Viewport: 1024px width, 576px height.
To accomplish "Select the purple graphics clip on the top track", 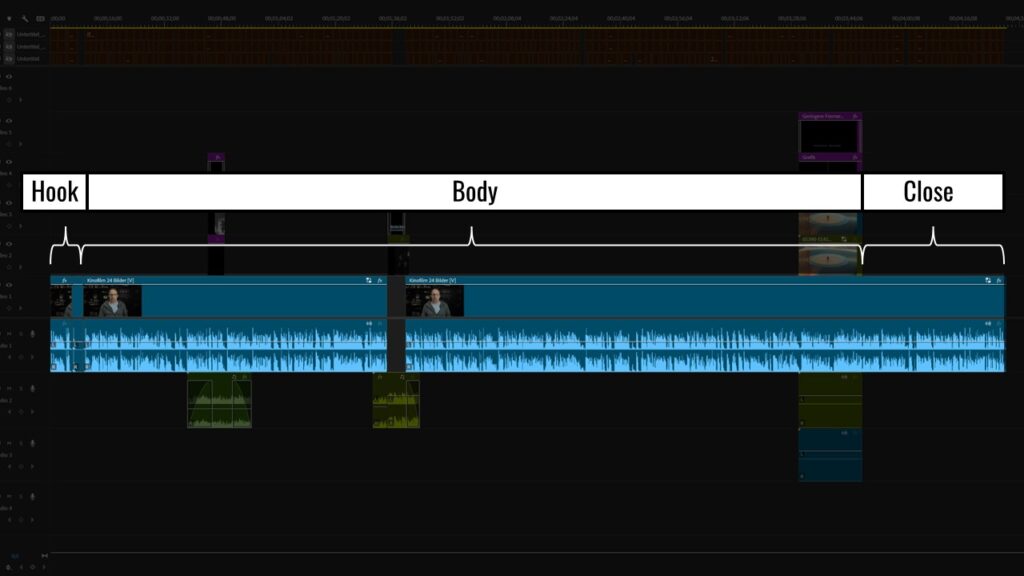I will [x=829, y=135].
